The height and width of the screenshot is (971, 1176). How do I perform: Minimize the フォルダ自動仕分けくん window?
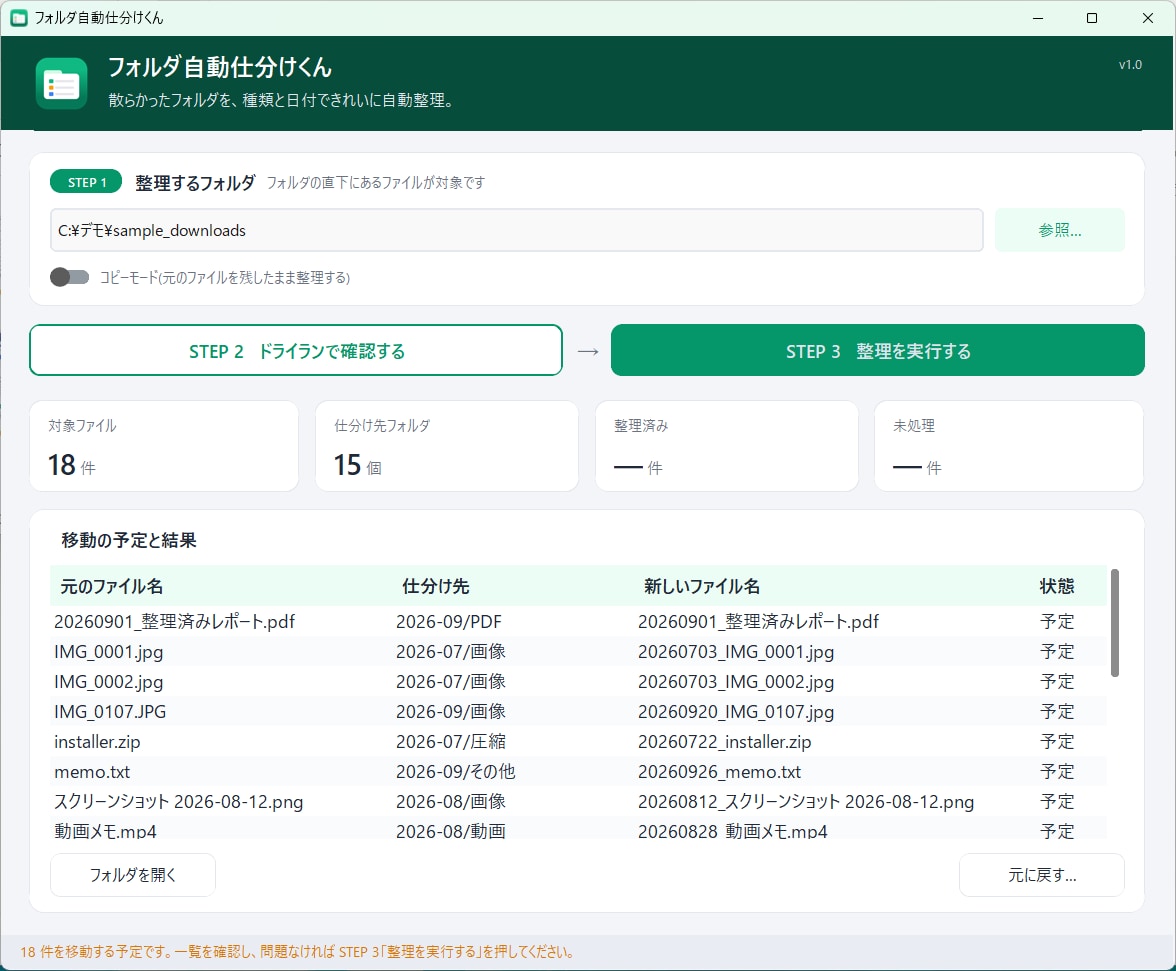(x=1038, y=18)
